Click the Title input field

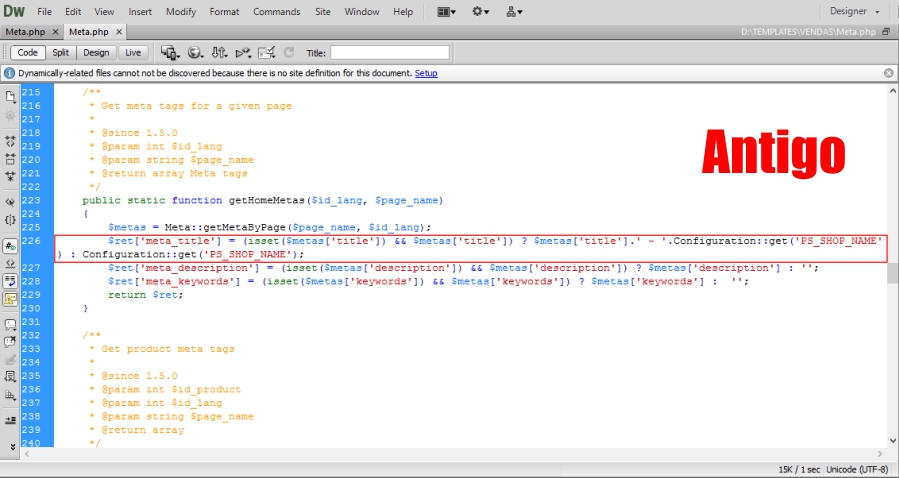coord(389,52)
